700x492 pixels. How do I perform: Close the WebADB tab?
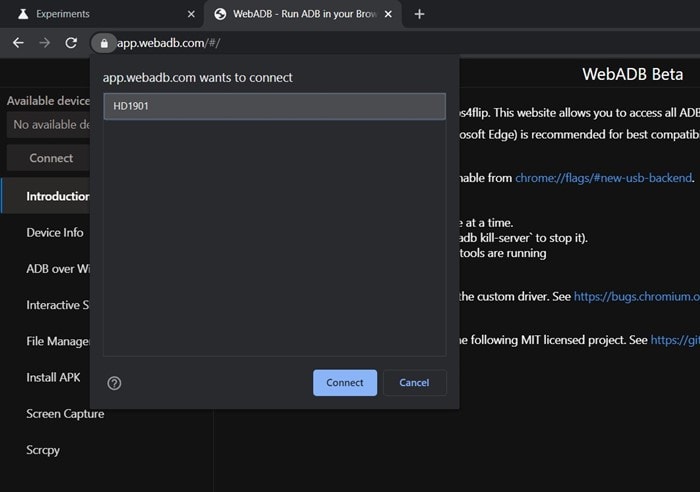(x=388, y=14)
